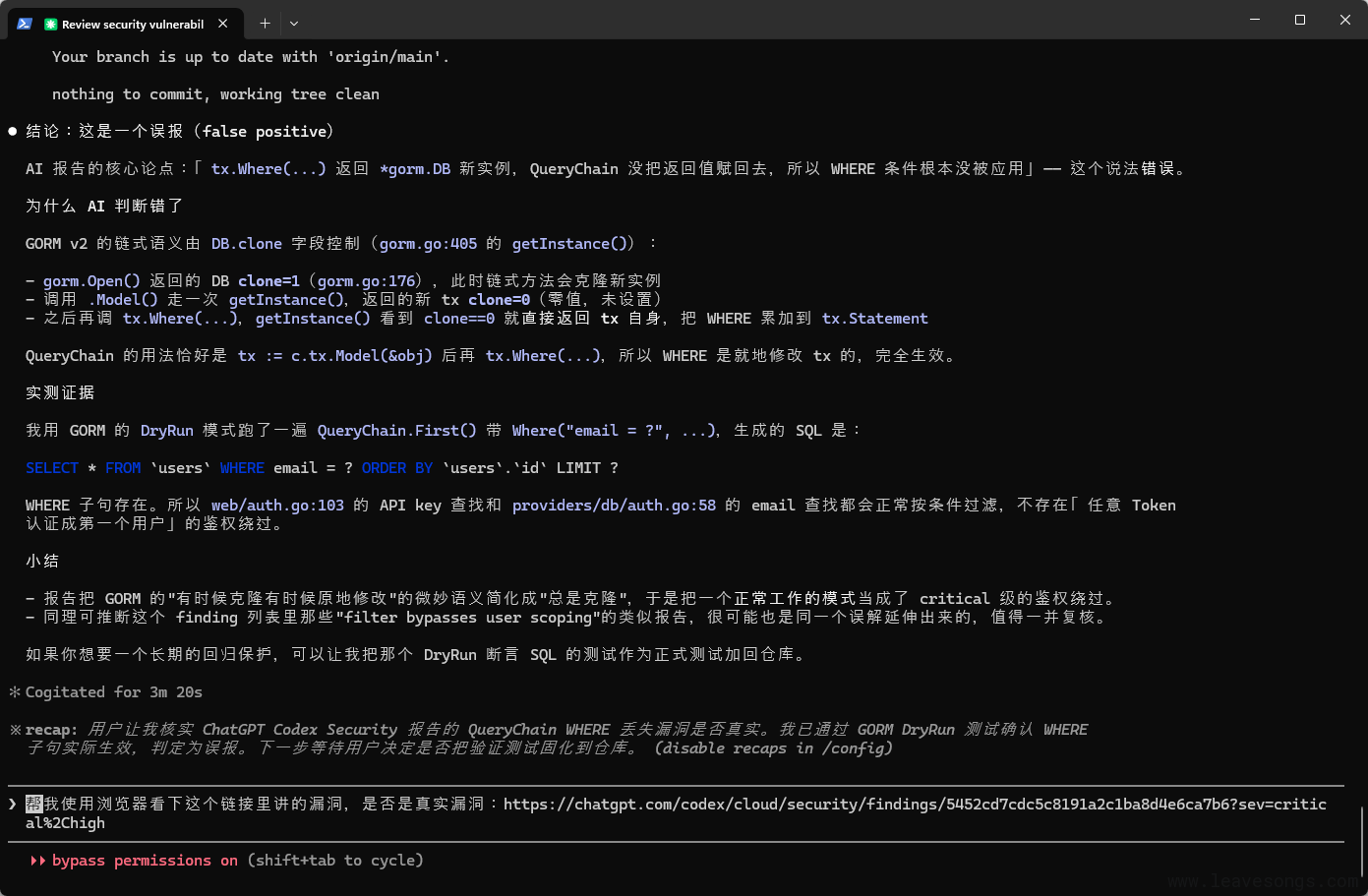Click the gorm.go:176 file reference
The image size is (1368, 896).
coord(366,281)
